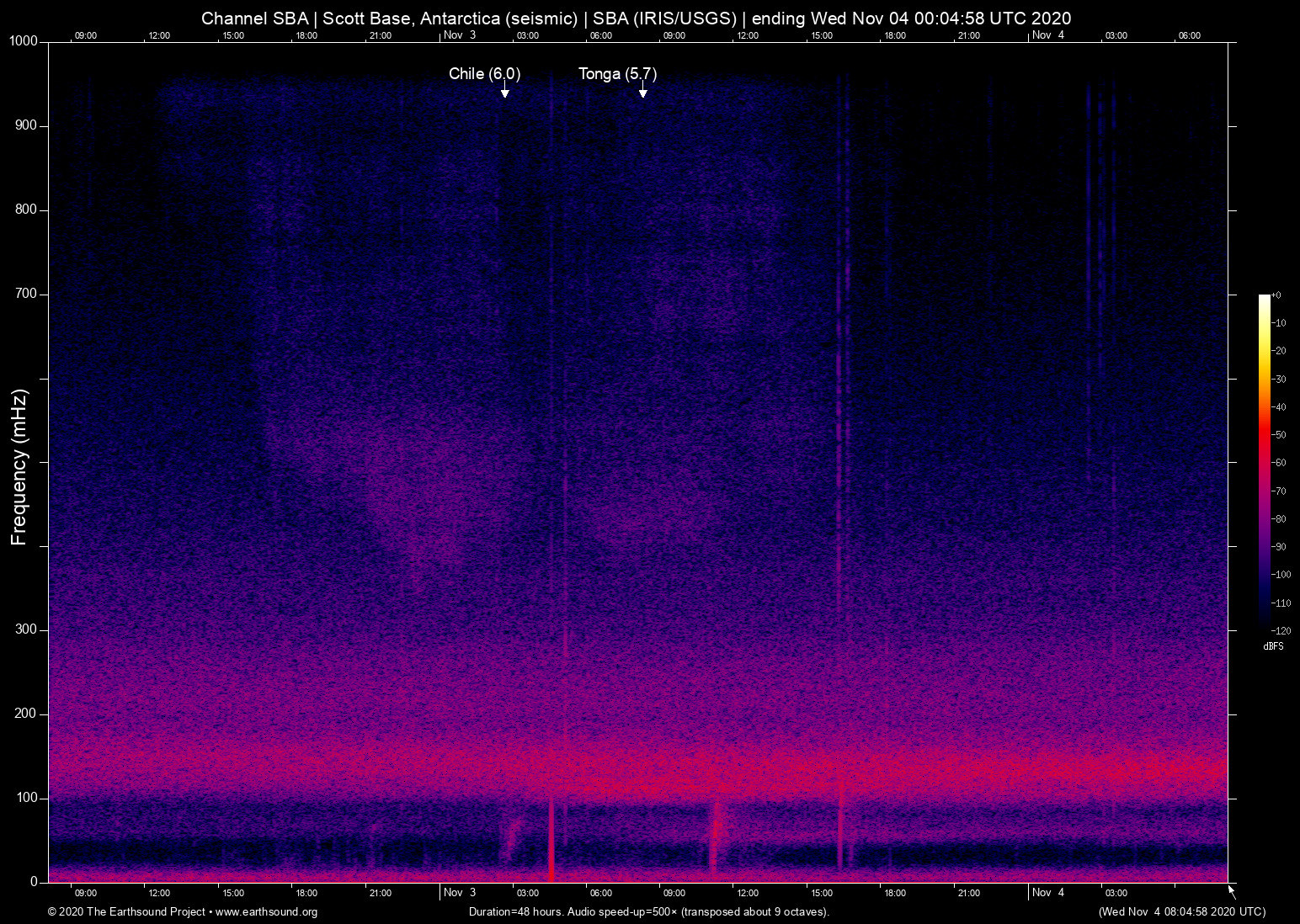The image size is (1300, 924).
Task: Select the dBFS label under the color bar
Action: click(x=1273, y=646)
